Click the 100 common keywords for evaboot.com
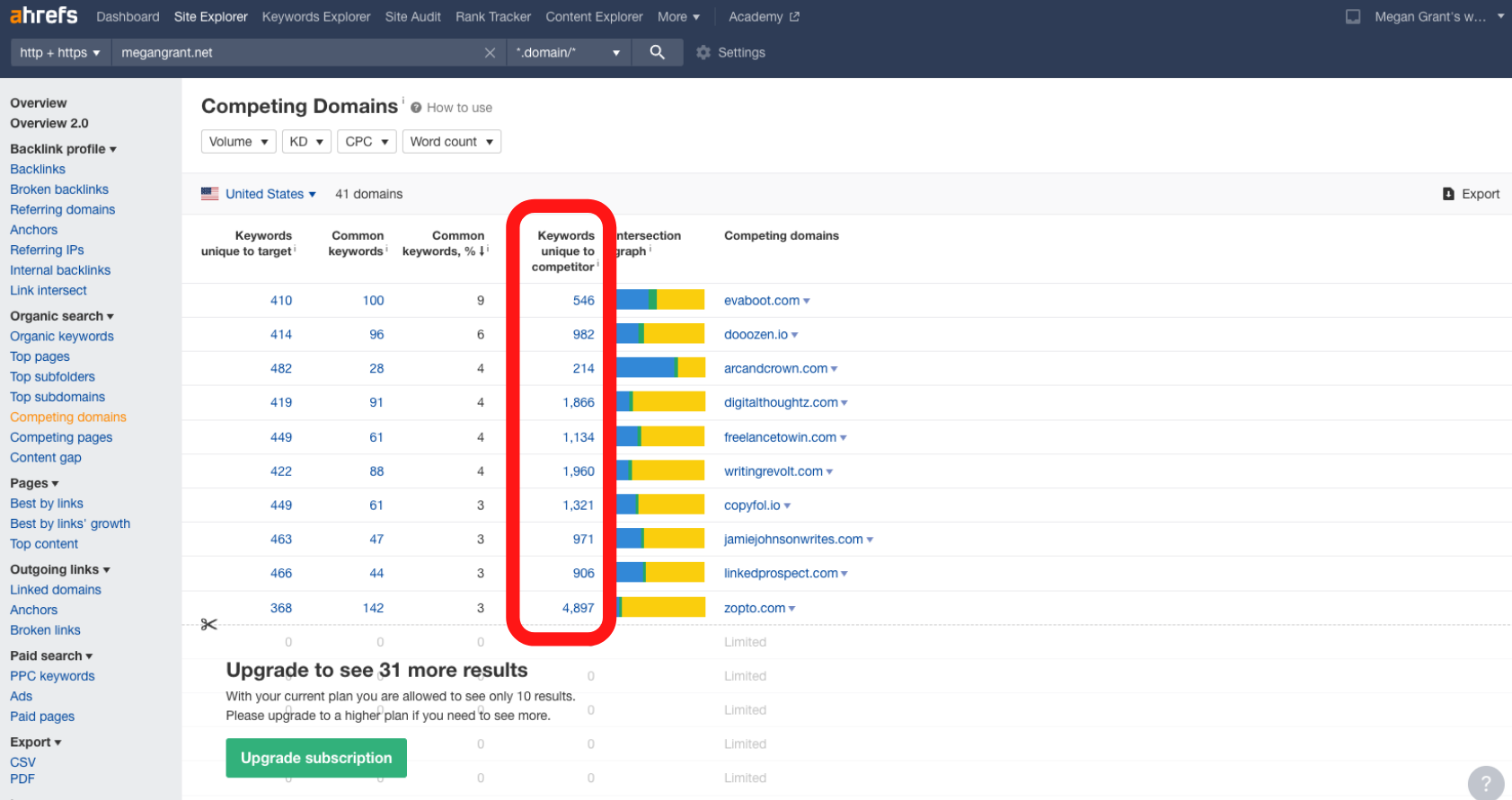 (374, 301)
